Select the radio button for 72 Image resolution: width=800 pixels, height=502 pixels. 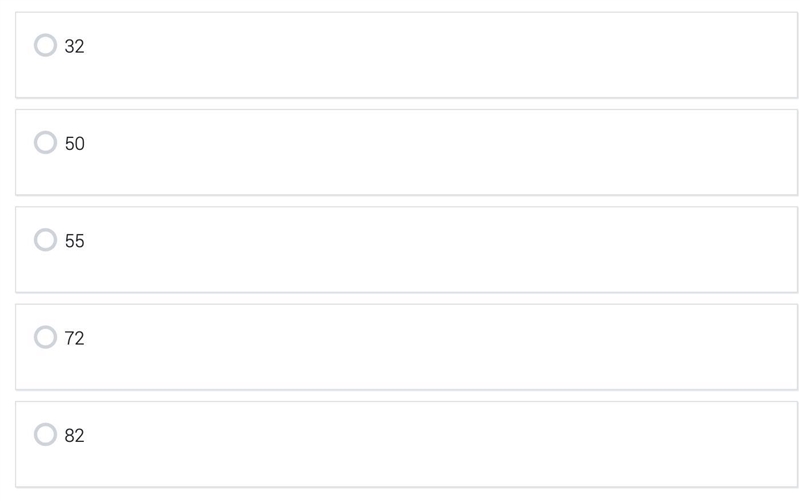tap(45, 337)
